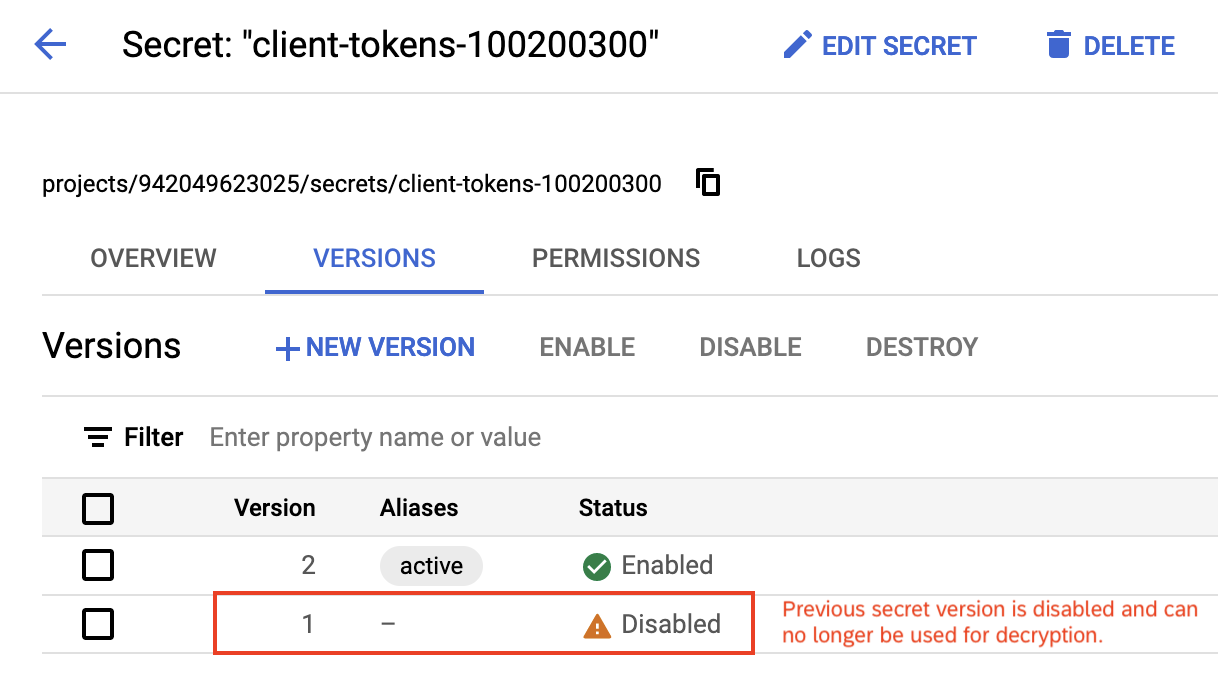Click the orange warning icon beside Disabled status
The height and width of the screenshot is (680, 1218).
coord(597,624)
